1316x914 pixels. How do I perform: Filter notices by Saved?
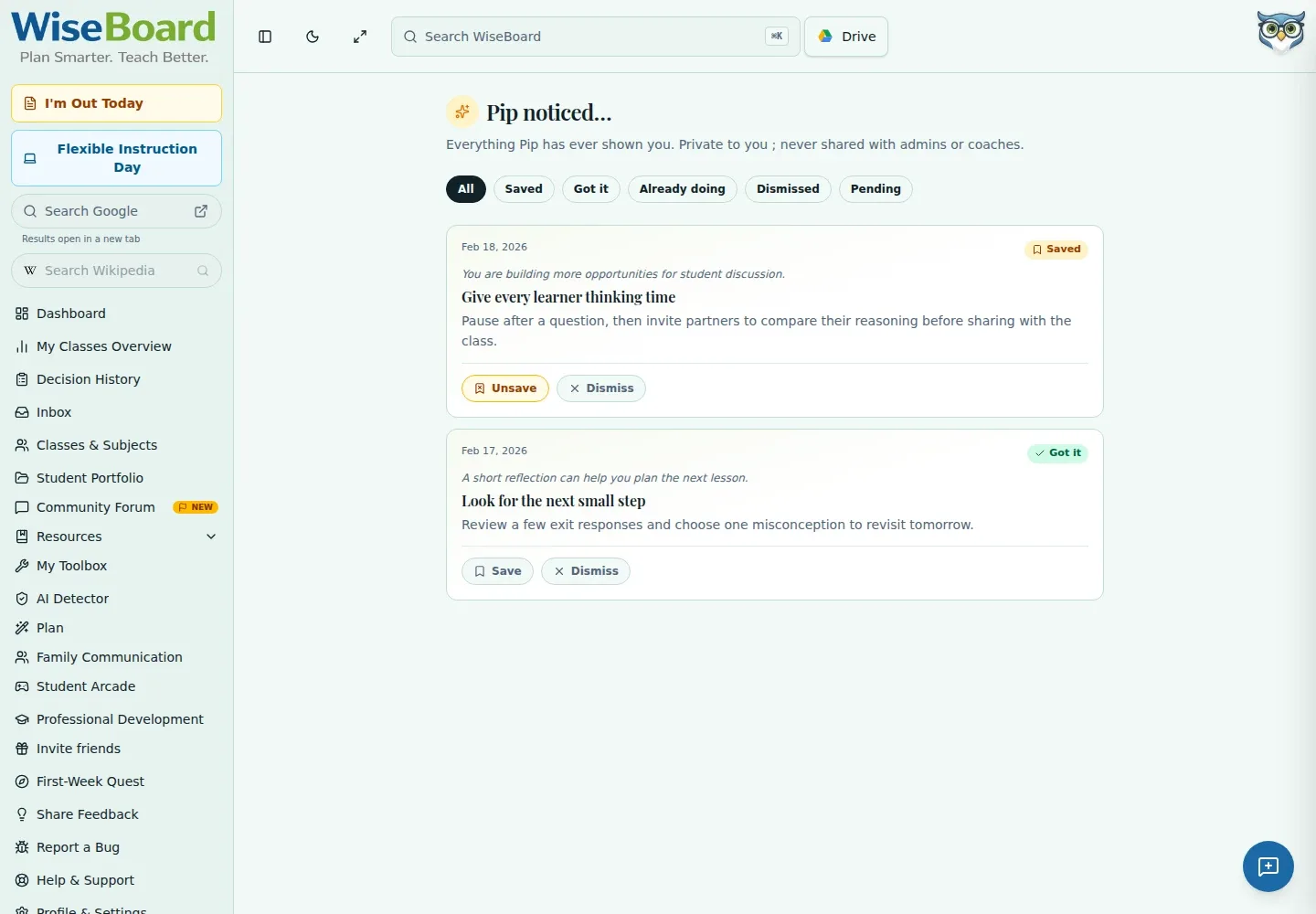(x=524, y=189)
